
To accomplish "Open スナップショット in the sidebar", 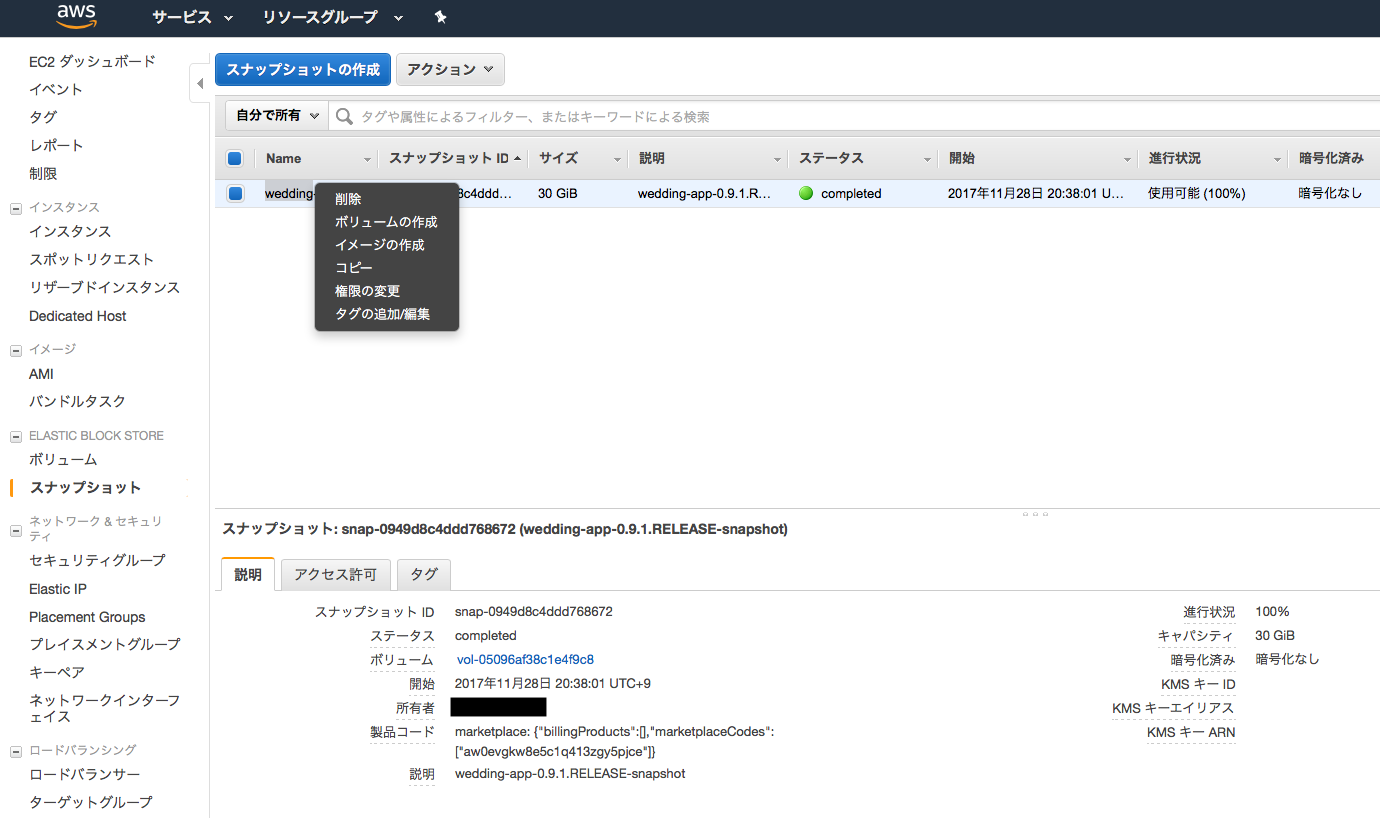I will click(85, 488).
